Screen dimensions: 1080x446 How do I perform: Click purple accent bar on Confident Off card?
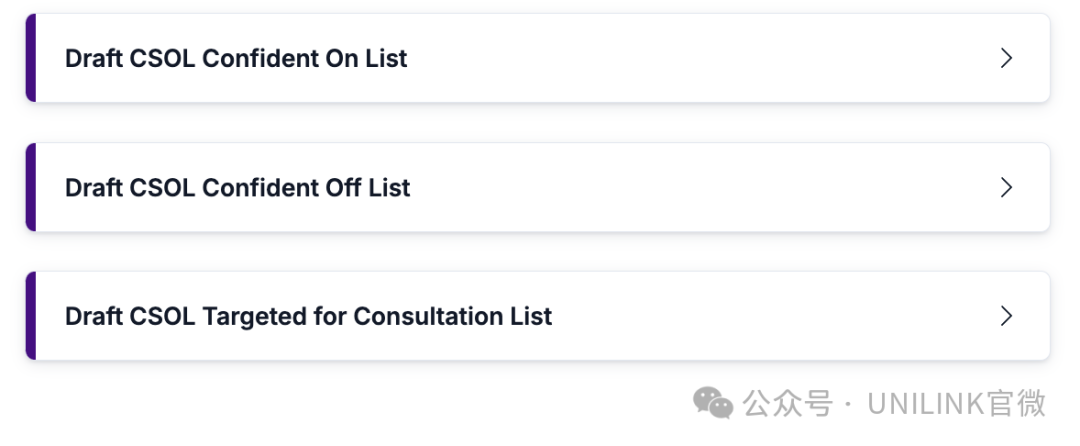pyautogui.click(x=31, y=187)
